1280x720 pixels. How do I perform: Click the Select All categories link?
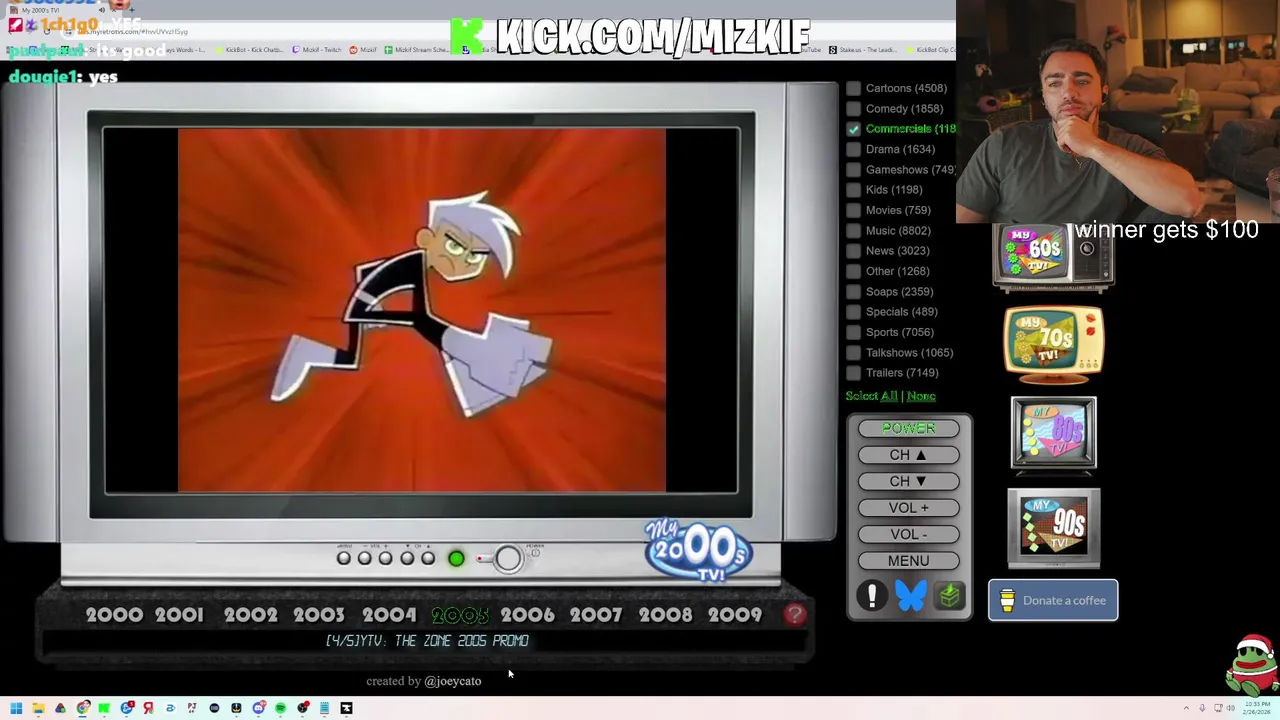(871, 396)
